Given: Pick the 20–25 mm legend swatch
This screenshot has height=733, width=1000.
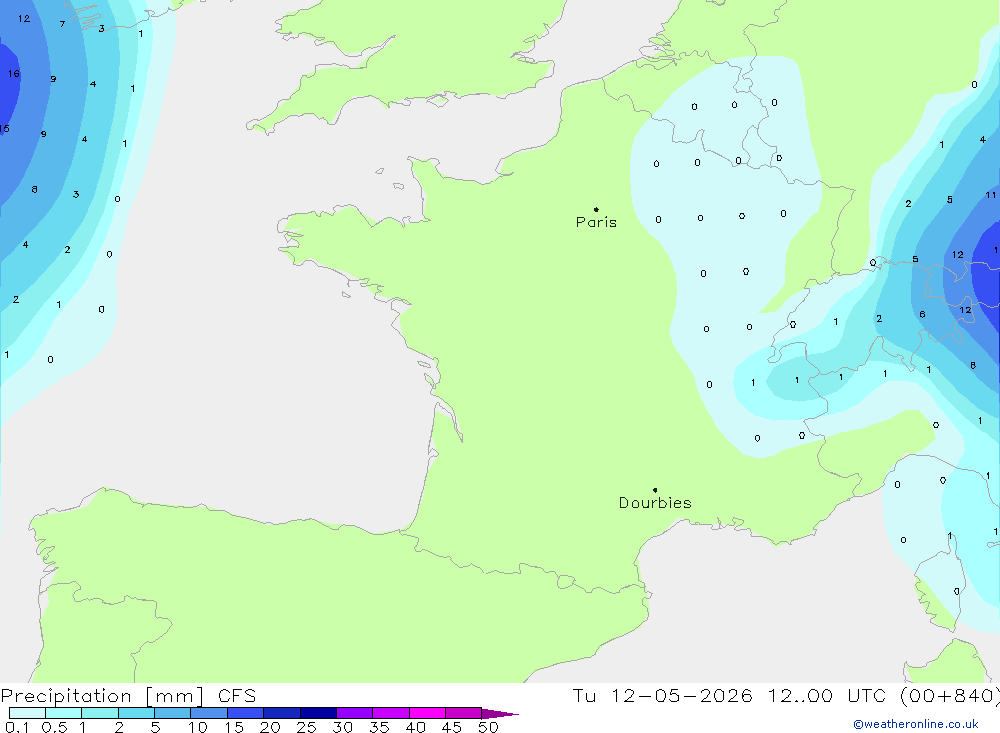Looking at the screenshot, I should tap(282, 713).
